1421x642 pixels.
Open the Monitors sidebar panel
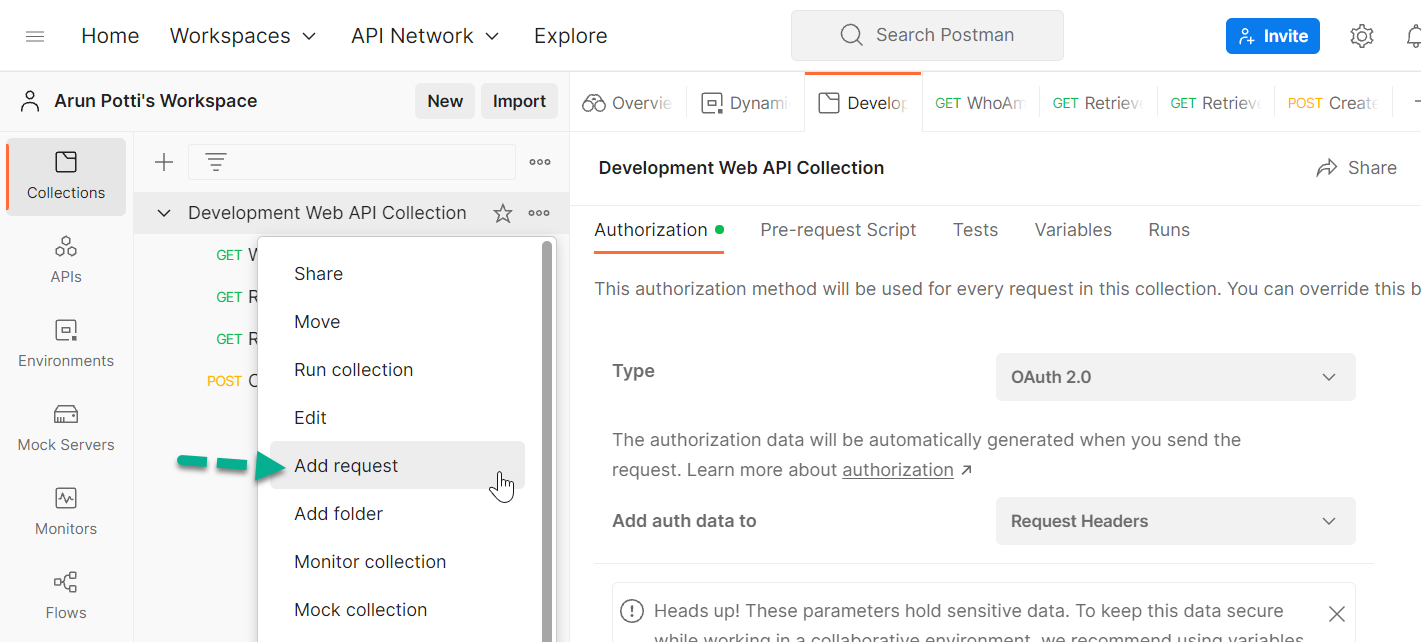tap(65, 511)
